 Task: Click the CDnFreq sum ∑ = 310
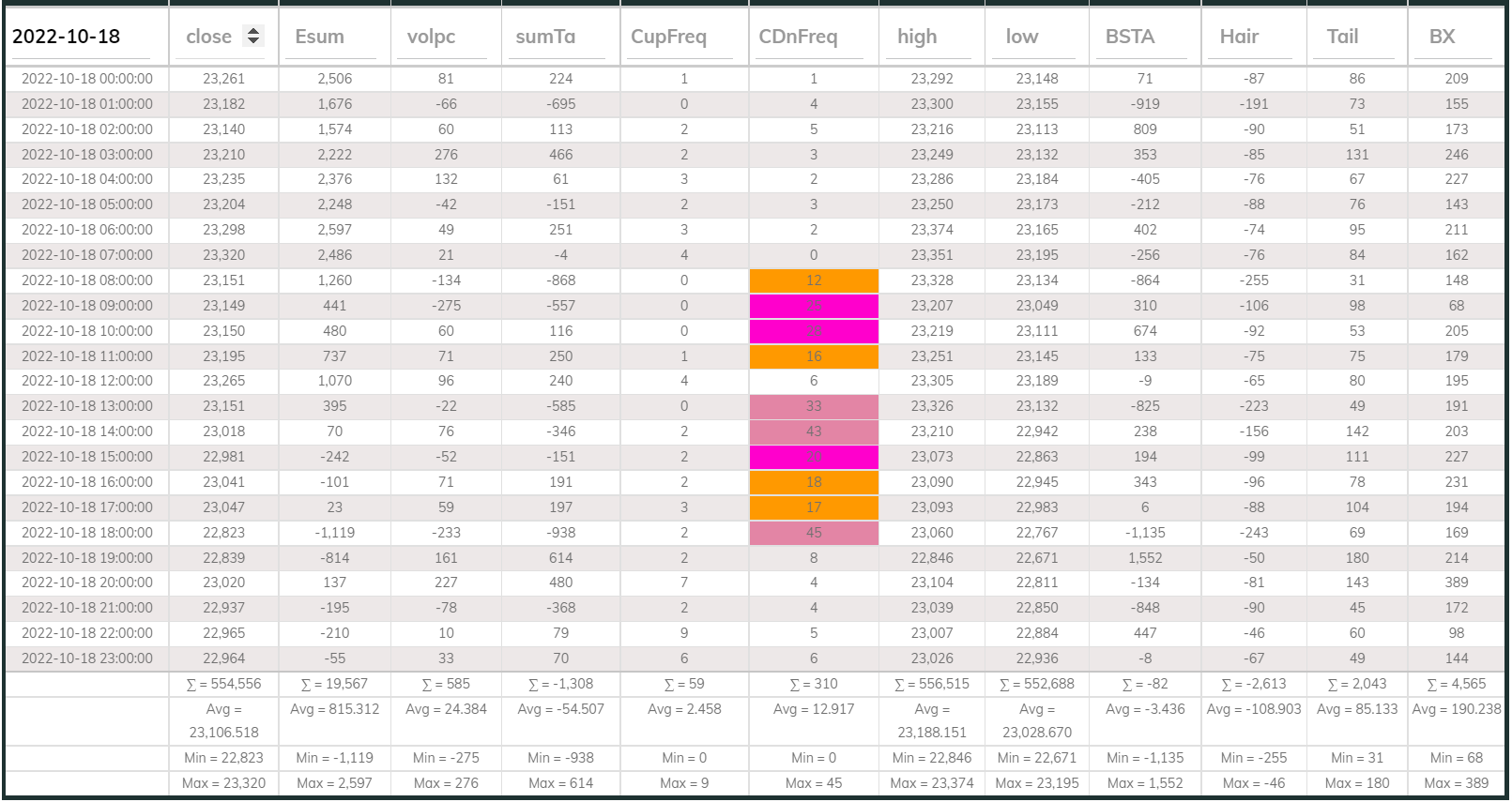tap(814, 684)
